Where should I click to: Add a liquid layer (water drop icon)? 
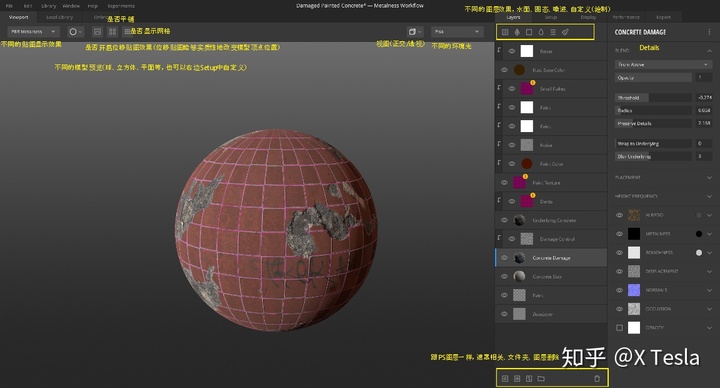(x=541, y=32)
